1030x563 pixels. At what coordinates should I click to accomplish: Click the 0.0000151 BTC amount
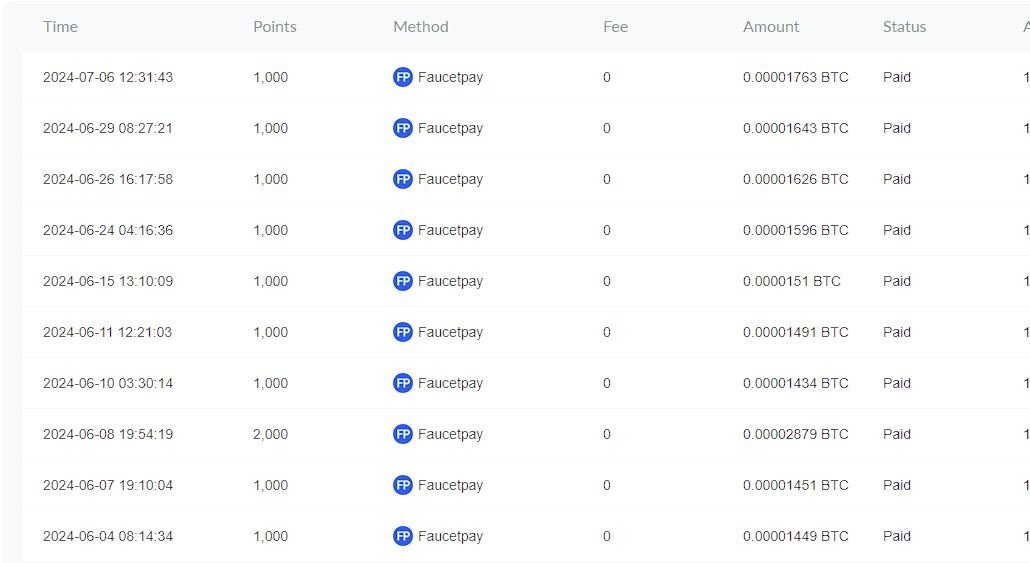tap(792, 281)
